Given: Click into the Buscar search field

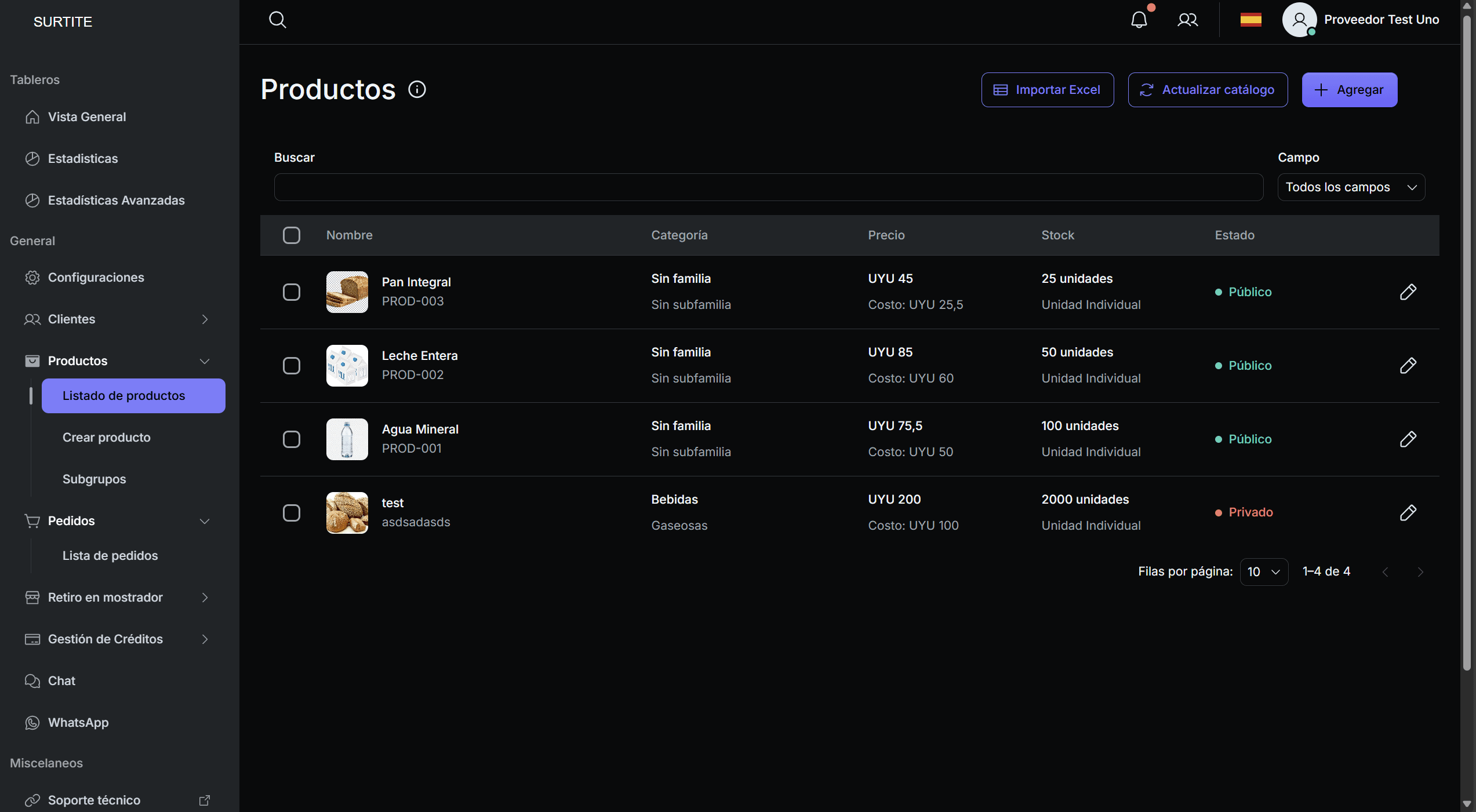Looking at the screenshot, I should pos(768,187).
